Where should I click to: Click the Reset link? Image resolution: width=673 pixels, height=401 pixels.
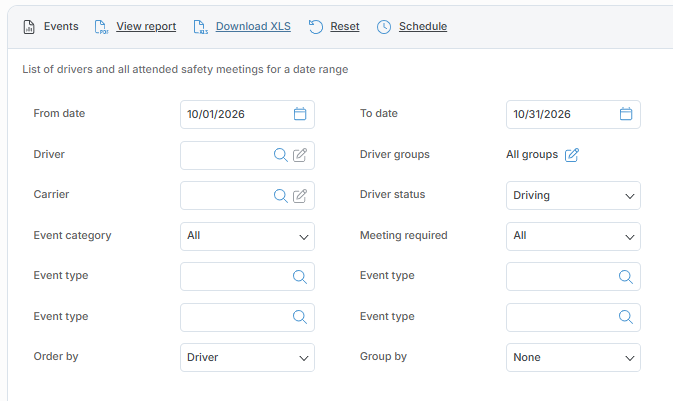pos(345,26)
